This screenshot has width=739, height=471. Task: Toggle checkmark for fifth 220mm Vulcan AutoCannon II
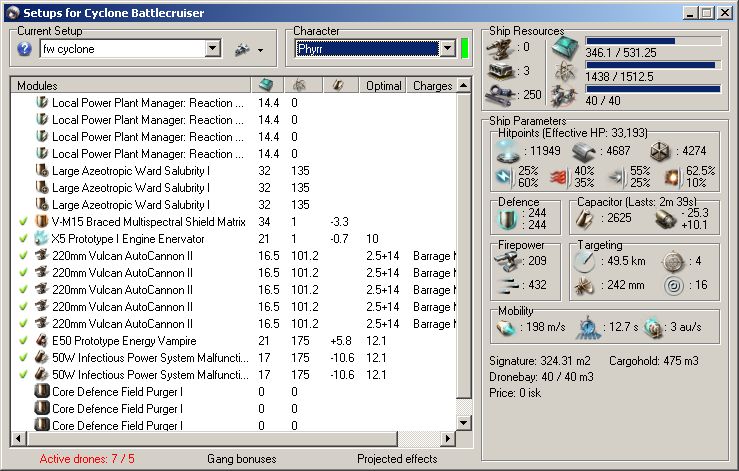pos(23,323)
